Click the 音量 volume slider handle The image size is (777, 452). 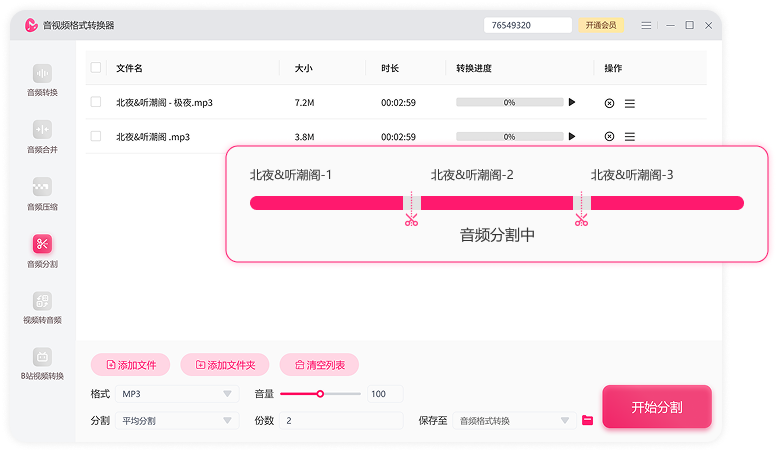point(320,394)
